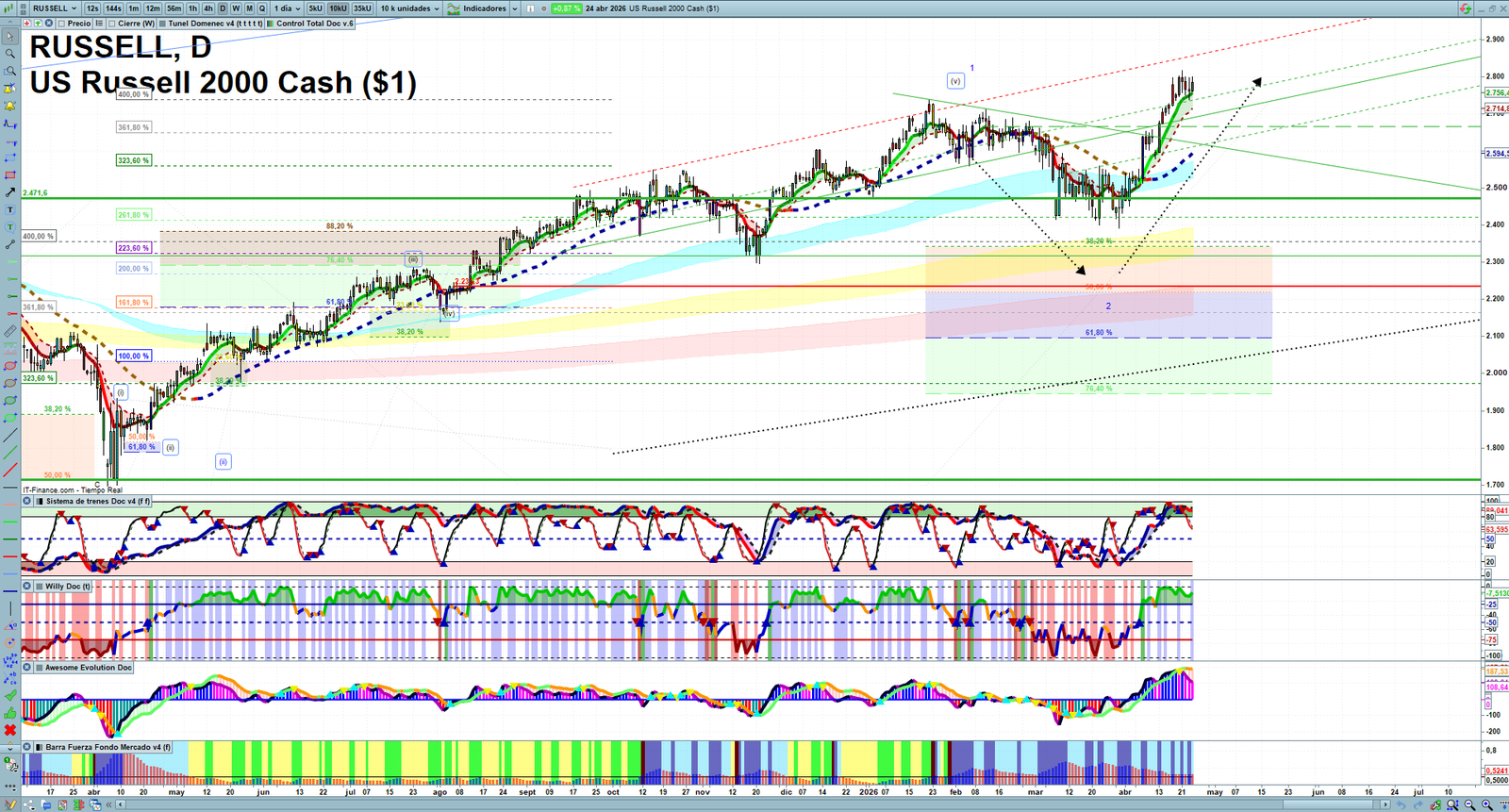1509x812 pixels.
Task: Click the '24 abr 2026 US Russell 2000 Cash' title text
Action: click(652, 8)
